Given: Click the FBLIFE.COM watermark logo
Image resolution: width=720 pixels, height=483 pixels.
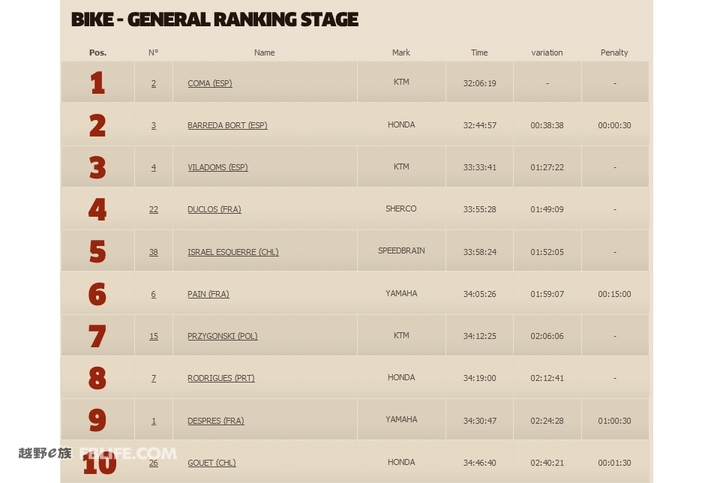Looking at the screenshot, I should click(x=128, y=454).
